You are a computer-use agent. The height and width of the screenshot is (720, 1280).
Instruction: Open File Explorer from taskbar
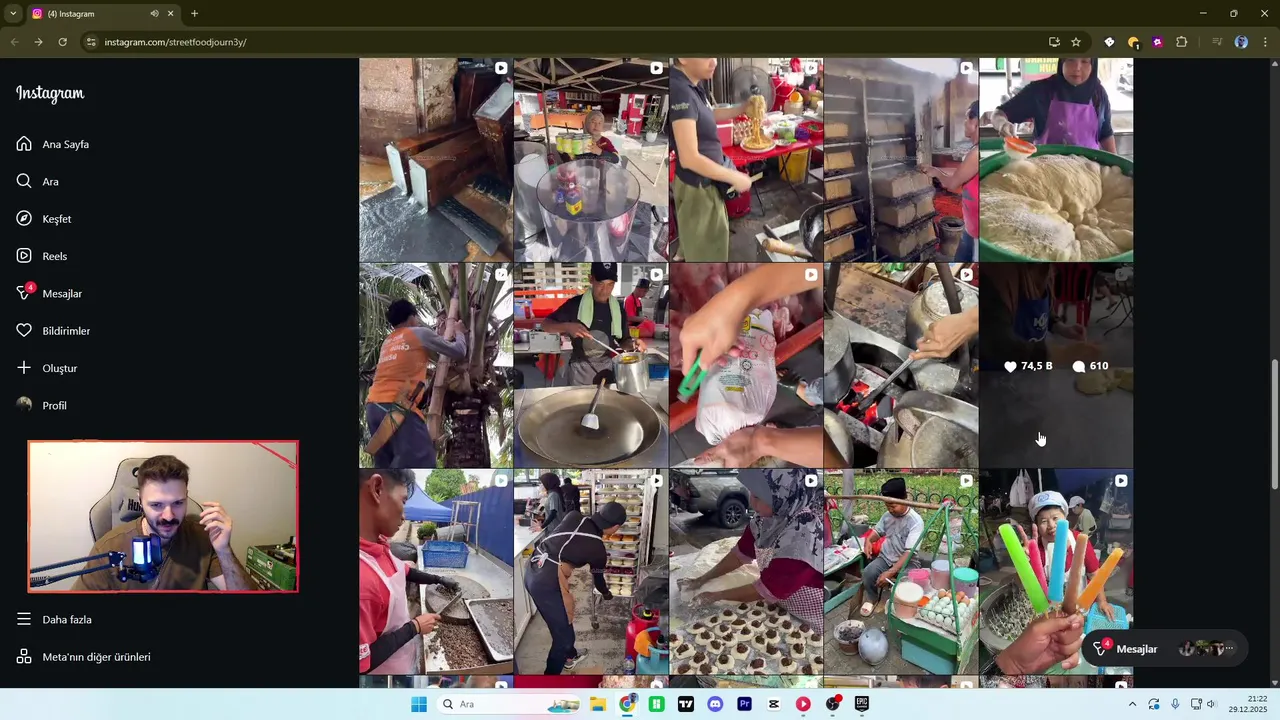pyautogui.click(x=598, y=704)
